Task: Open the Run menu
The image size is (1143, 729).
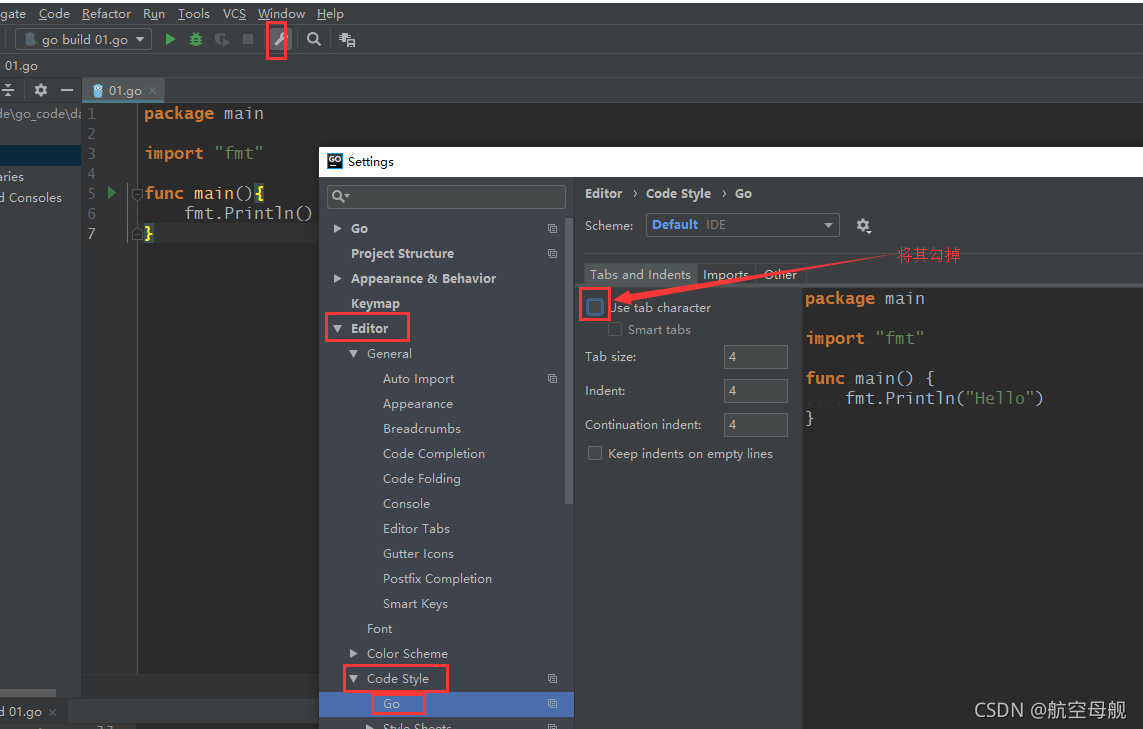Action: (154, 14)
